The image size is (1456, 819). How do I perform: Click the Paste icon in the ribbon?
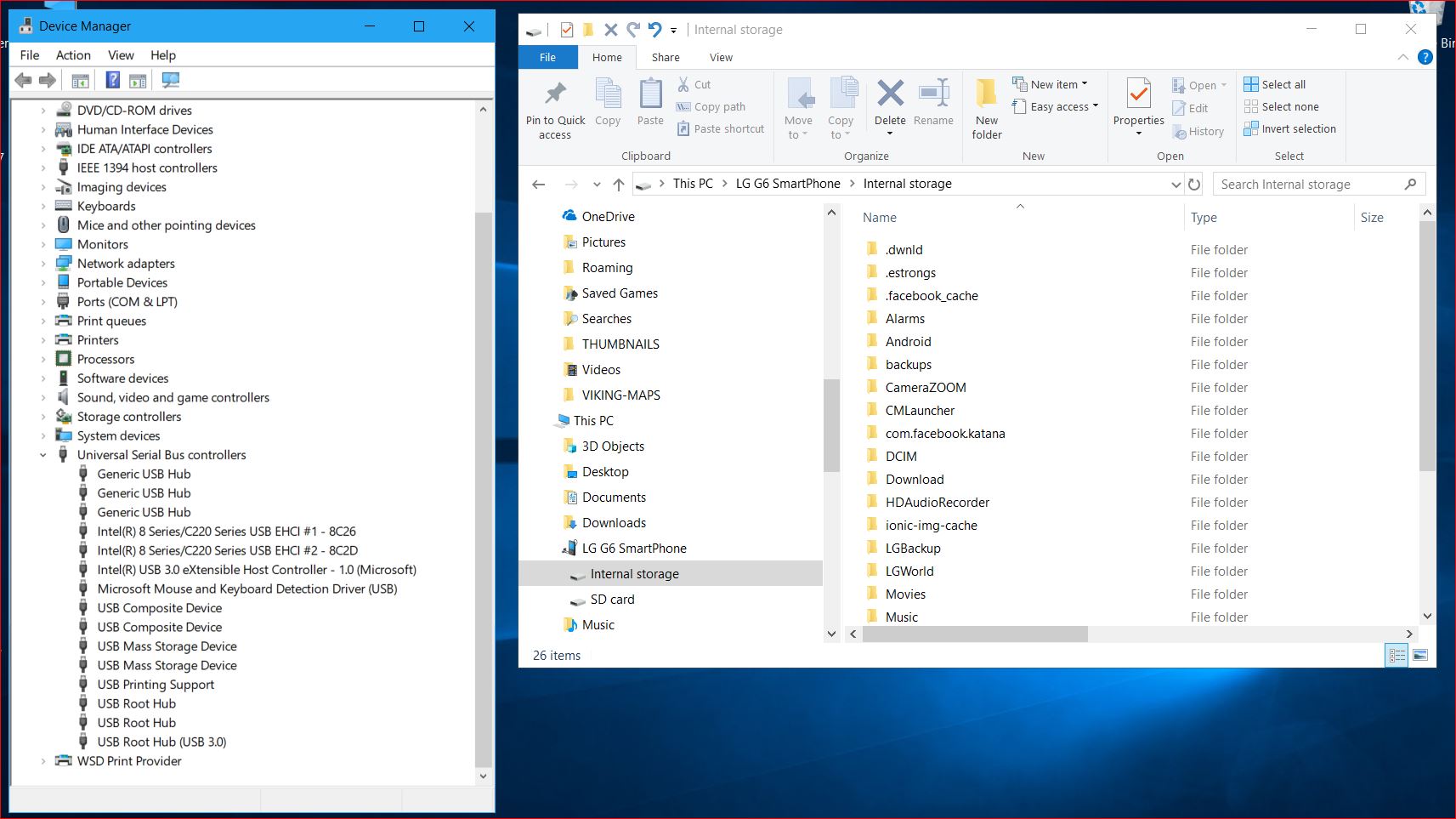[650, 93]
